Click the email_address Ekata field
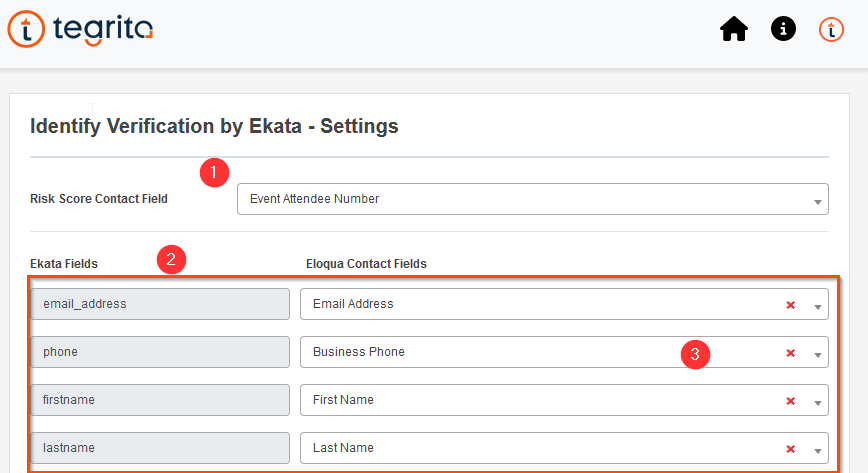 160,304
